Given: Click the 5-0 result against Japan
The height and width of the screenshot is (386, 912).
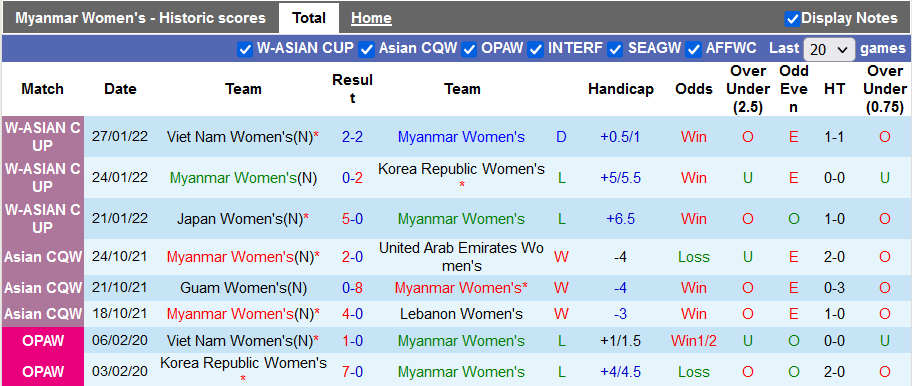Looking at the screenshot, I should tap(352, 219).
